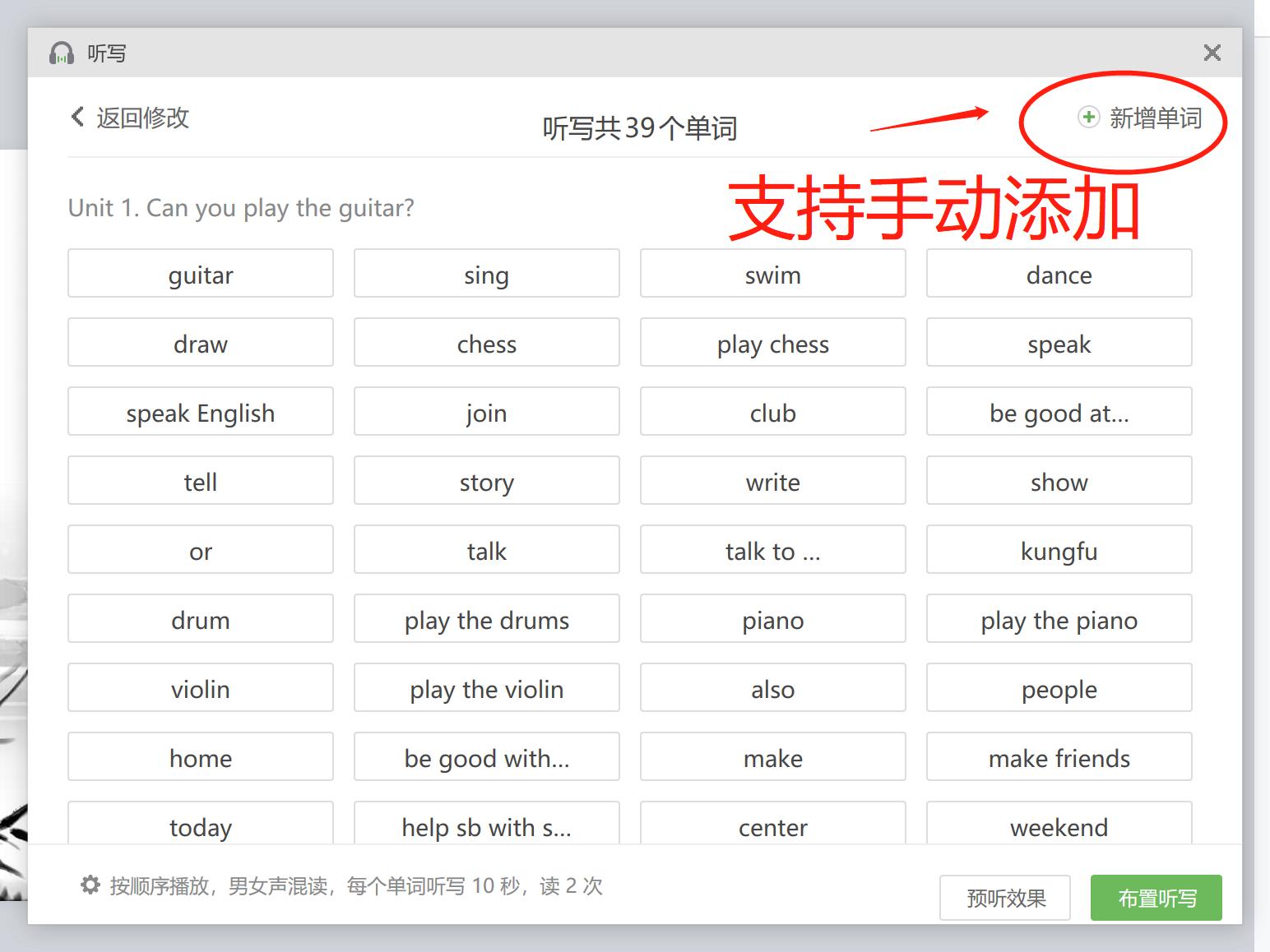Select the phrase "play the piano"
This screenshot has height=952, width=1270.
coord(1059,618)
